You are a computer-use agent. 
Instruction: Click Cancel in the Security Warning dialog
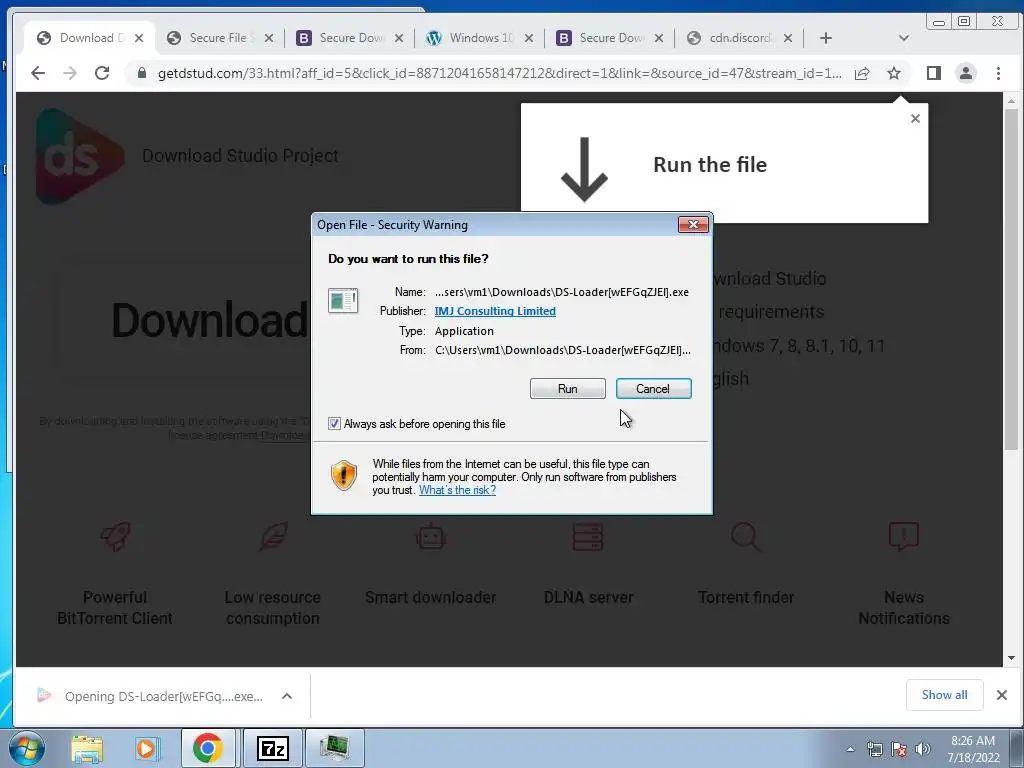coord(653,389)
